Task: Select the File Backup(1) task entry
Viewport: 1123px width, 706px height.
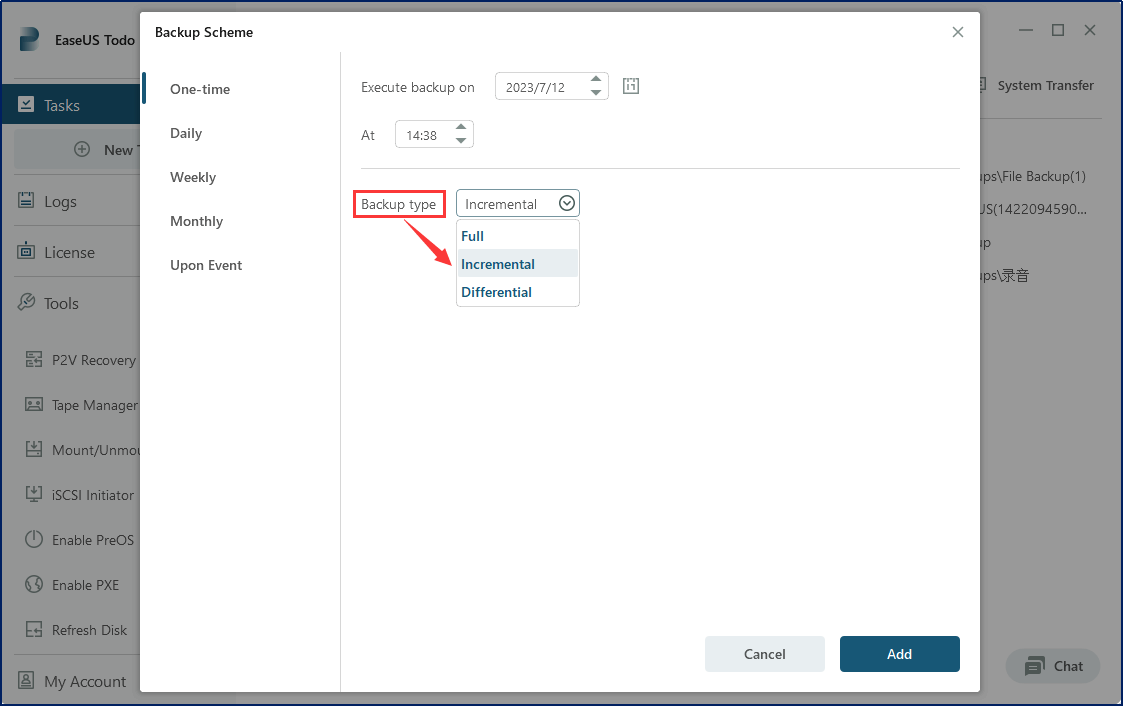Action: click(x=1033, y=176)
